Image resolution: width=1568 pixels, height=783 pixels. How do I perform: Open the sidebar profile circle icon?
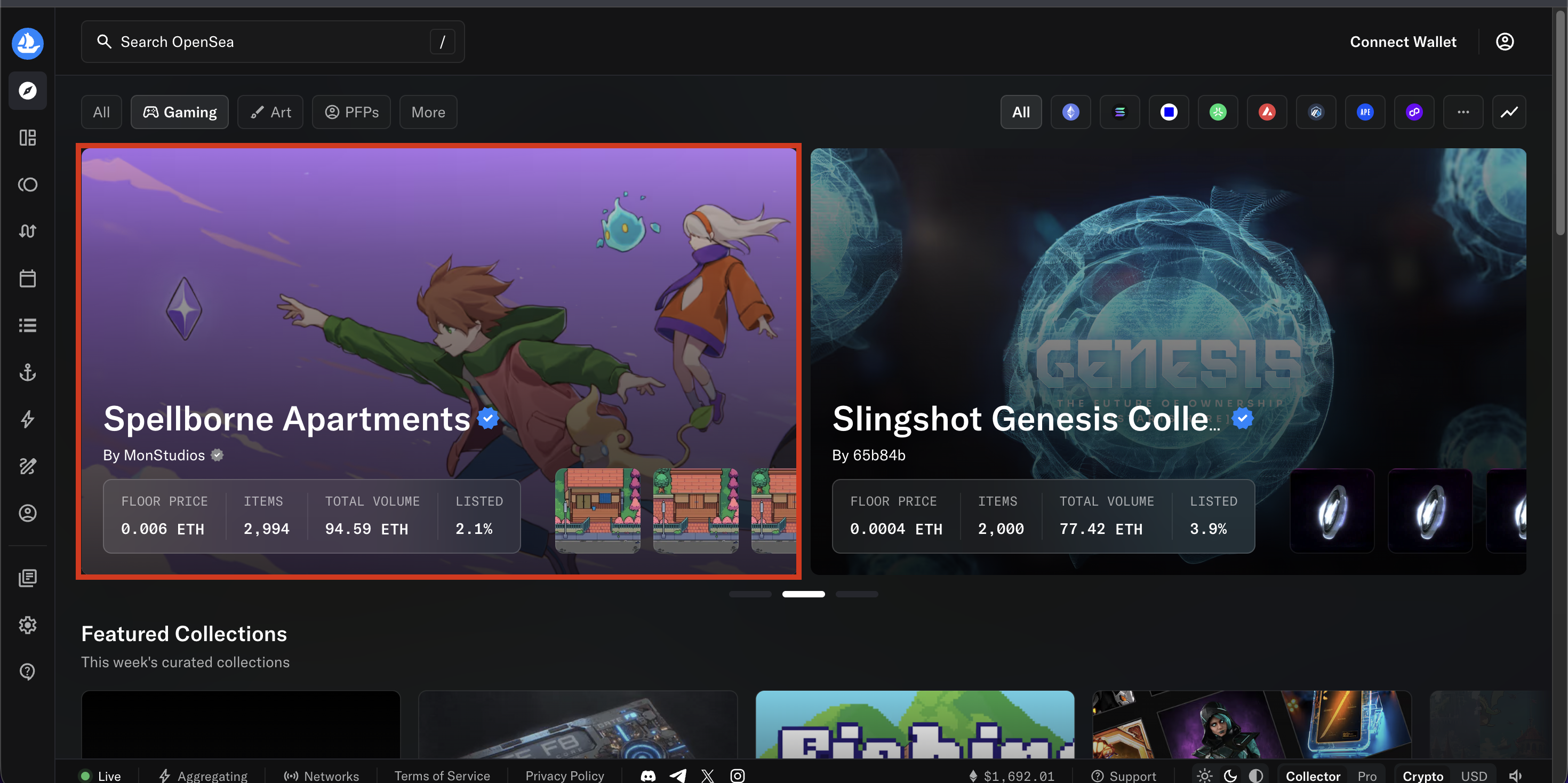click(x=27, y=513)
